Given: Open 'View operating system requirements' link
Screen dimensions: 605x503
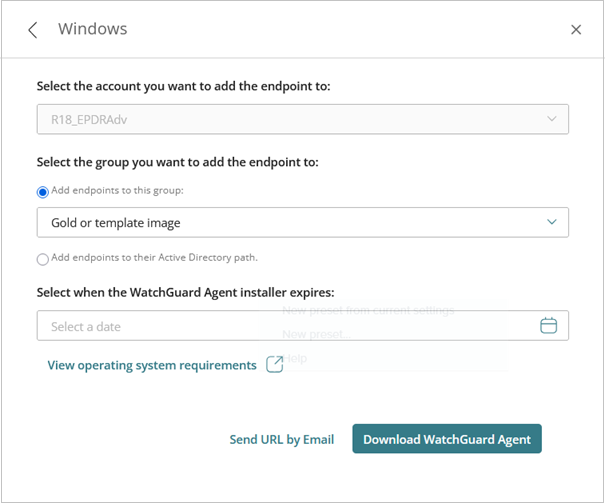Looking at the screenshot, I should point(152,365).
